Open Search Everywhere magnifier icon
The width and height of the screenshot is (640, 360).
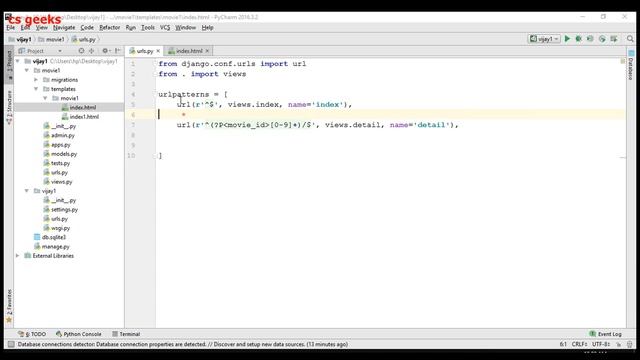pyautogui.click(x=630, y=39)
